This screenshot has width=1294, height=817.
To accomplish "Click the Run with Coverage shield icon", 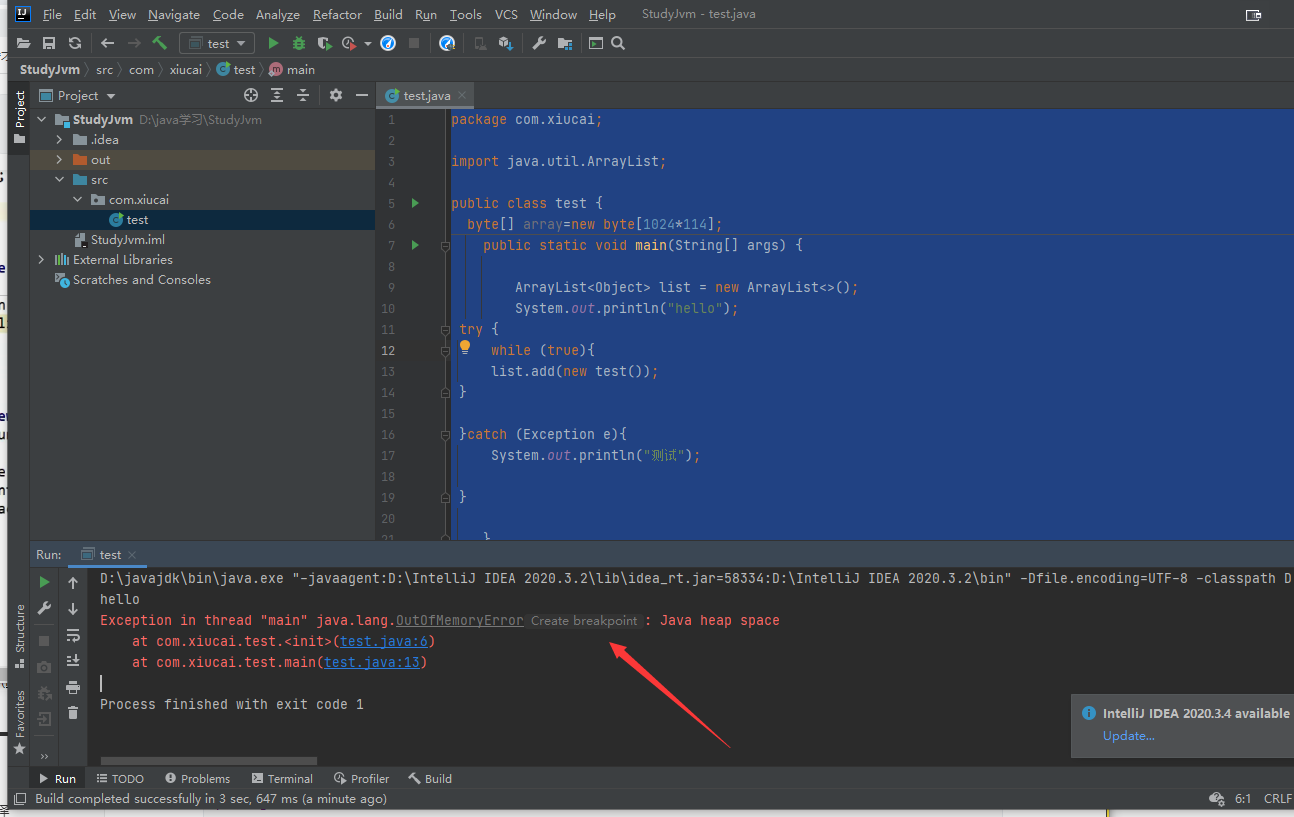I will click(324, 43).
